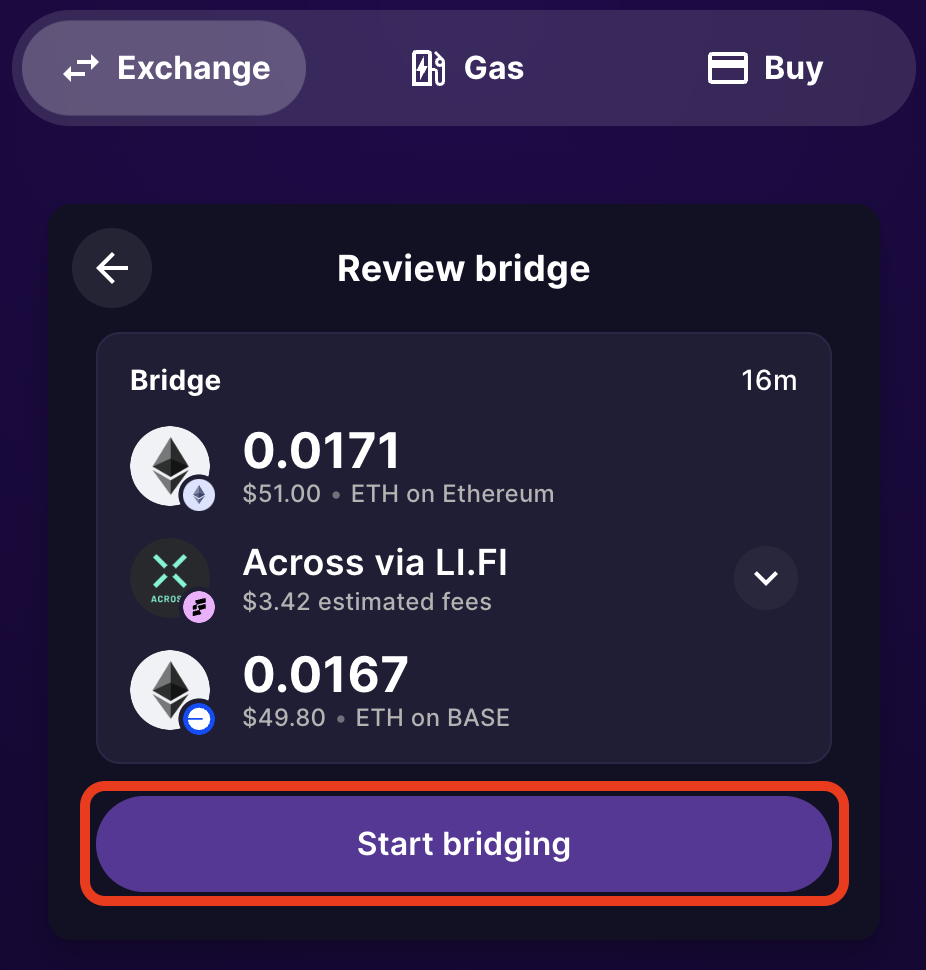Click the Across bridge logo
This screenshot has height=970, width=926.
pyautogui.click(x=168, y=576)
